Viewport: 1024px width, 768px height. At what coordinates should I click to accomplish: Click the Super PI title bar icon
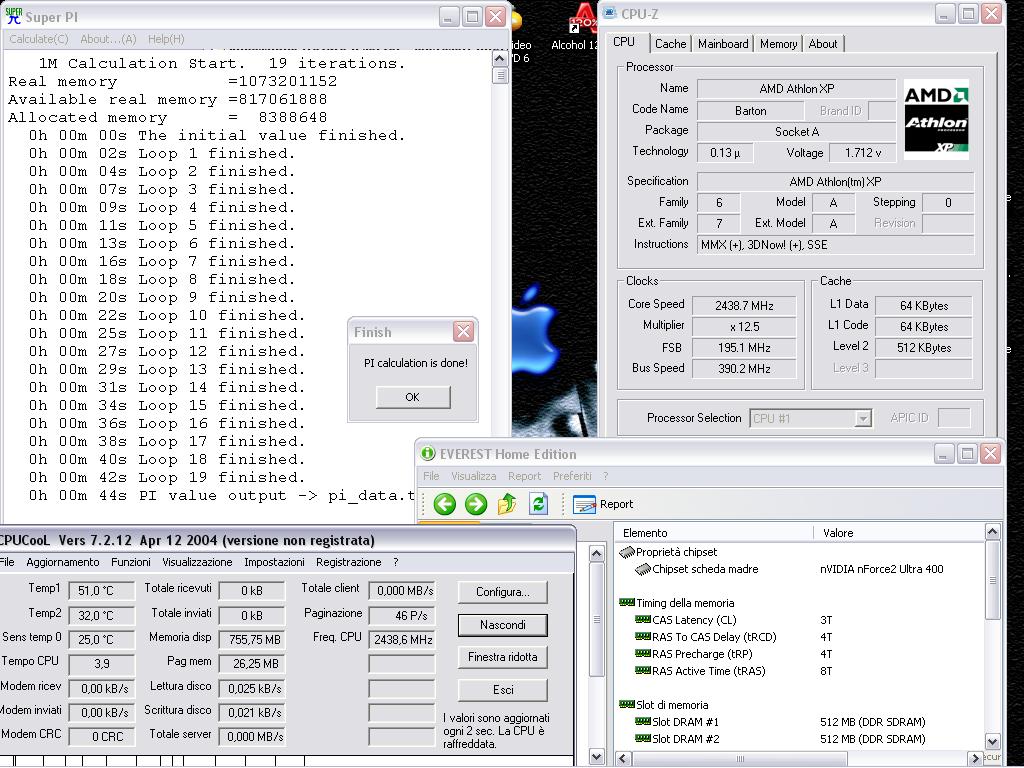[x=13, y=16]
